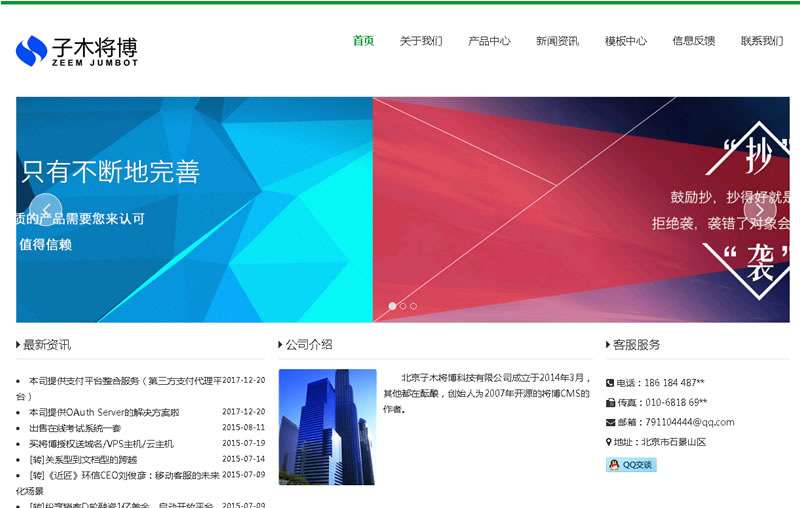This screenshot has height=508, width=800.
Task: Read article 本司提供OAuth Server的解决方案啦
Action: [x=104, y=412]
